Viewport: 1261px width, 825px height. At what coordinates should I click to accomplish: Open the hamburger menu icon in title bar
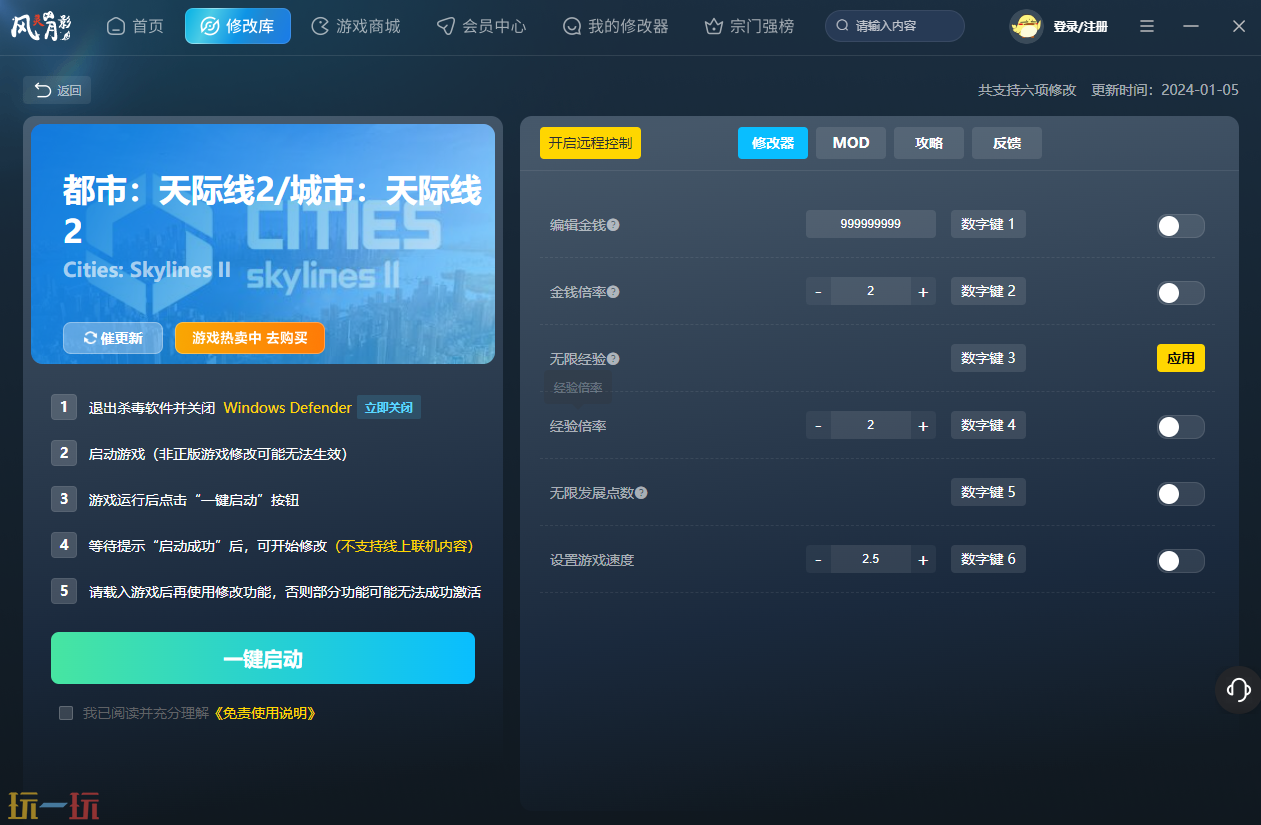1147,26
